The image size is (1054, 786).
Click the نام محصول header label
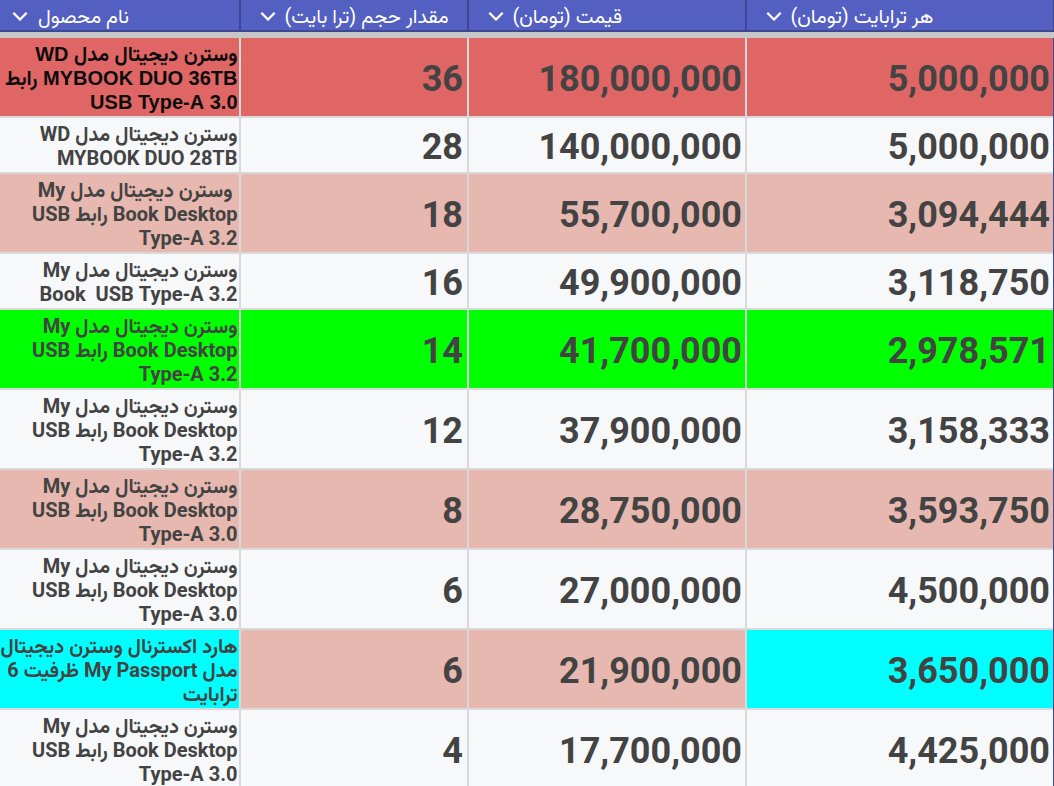(x=83, y=17)
